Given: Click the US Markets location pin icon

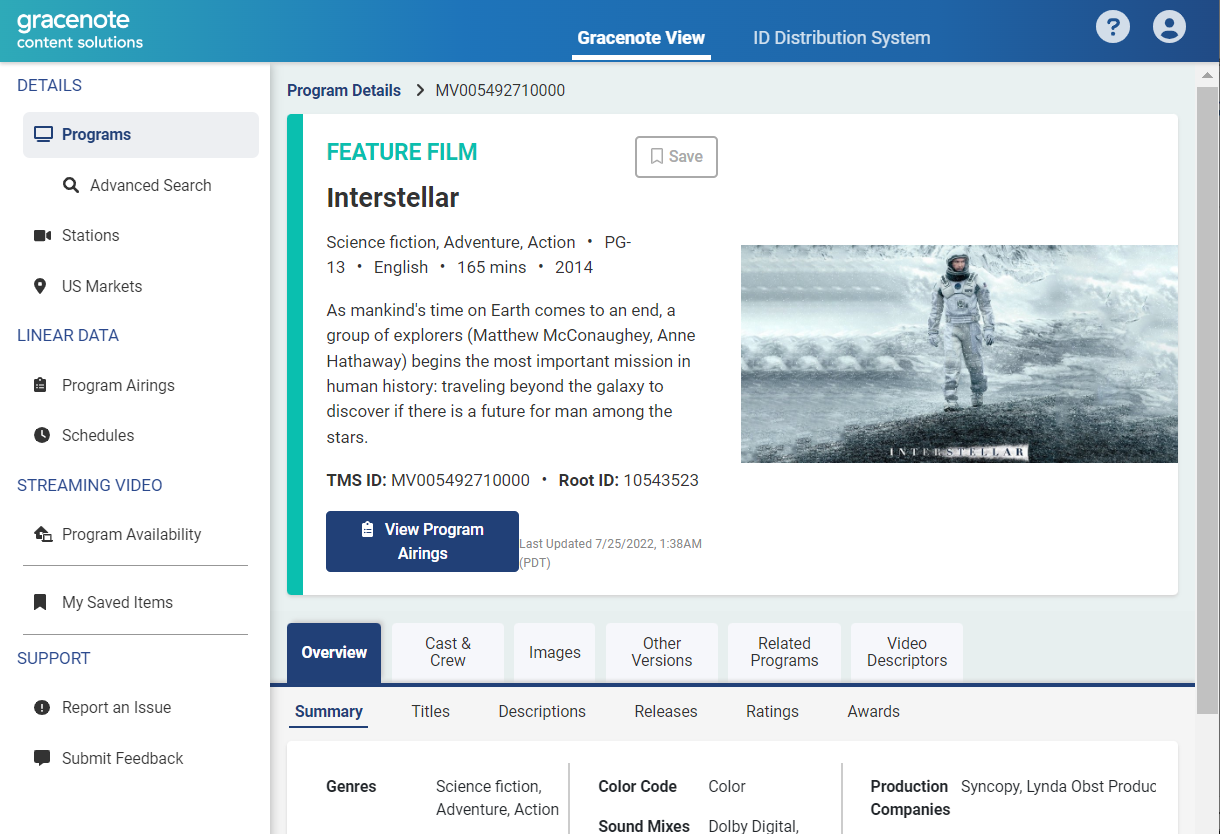Looking at the screenshot, I should 40,287.
